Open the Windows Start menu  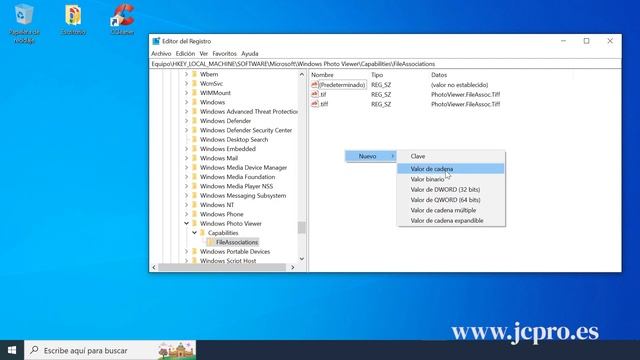[12, 350]
